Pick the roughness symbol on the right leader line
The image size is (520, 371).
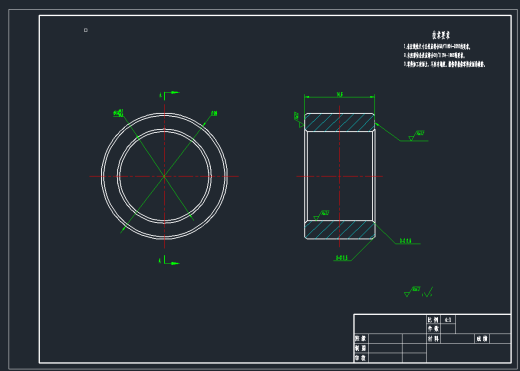pos(416,135)
